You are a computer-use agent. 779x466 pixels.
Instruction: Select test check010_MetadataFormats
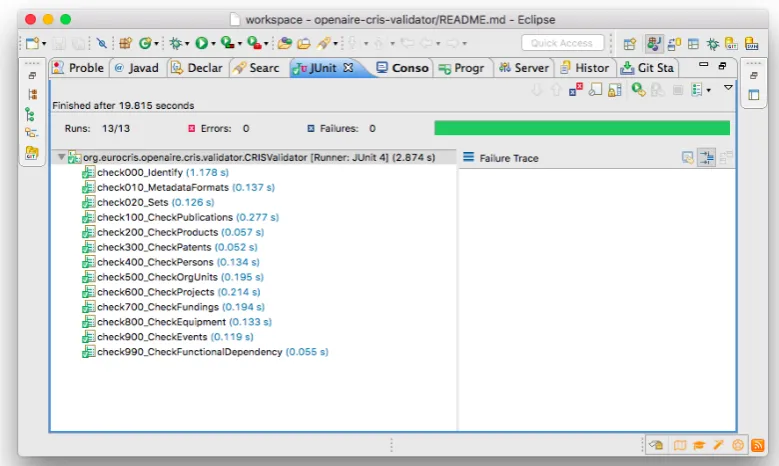[x=178, y=187]
